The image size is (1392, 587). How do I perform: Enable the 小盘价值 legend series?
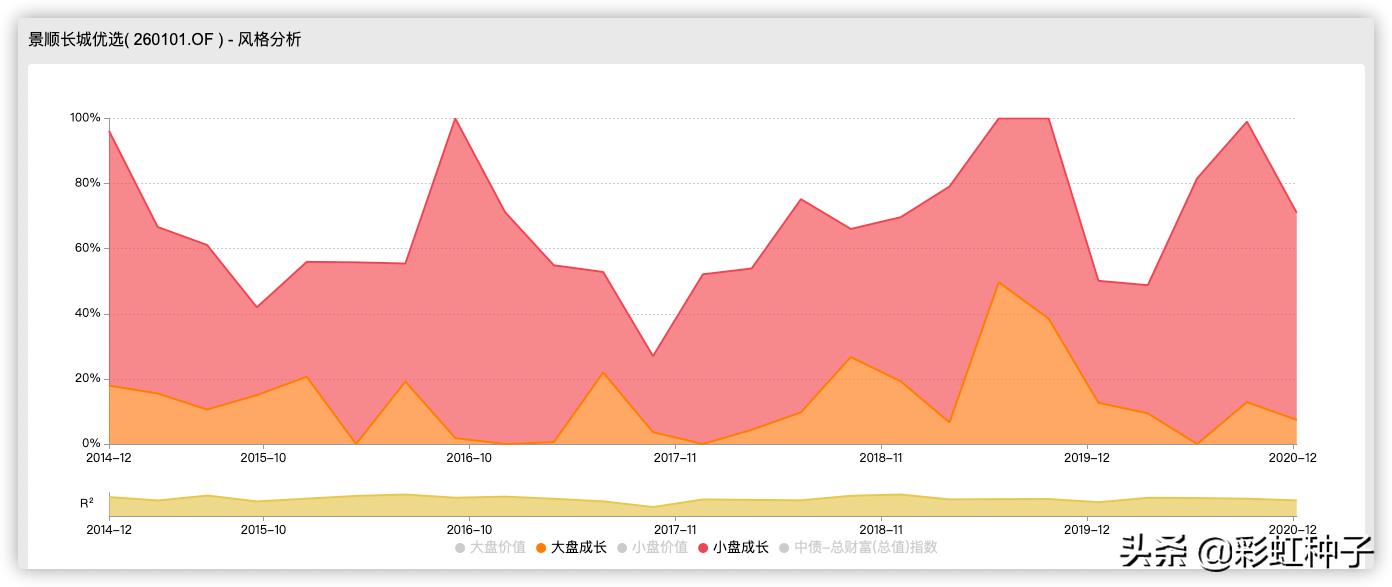click(652, 547)
